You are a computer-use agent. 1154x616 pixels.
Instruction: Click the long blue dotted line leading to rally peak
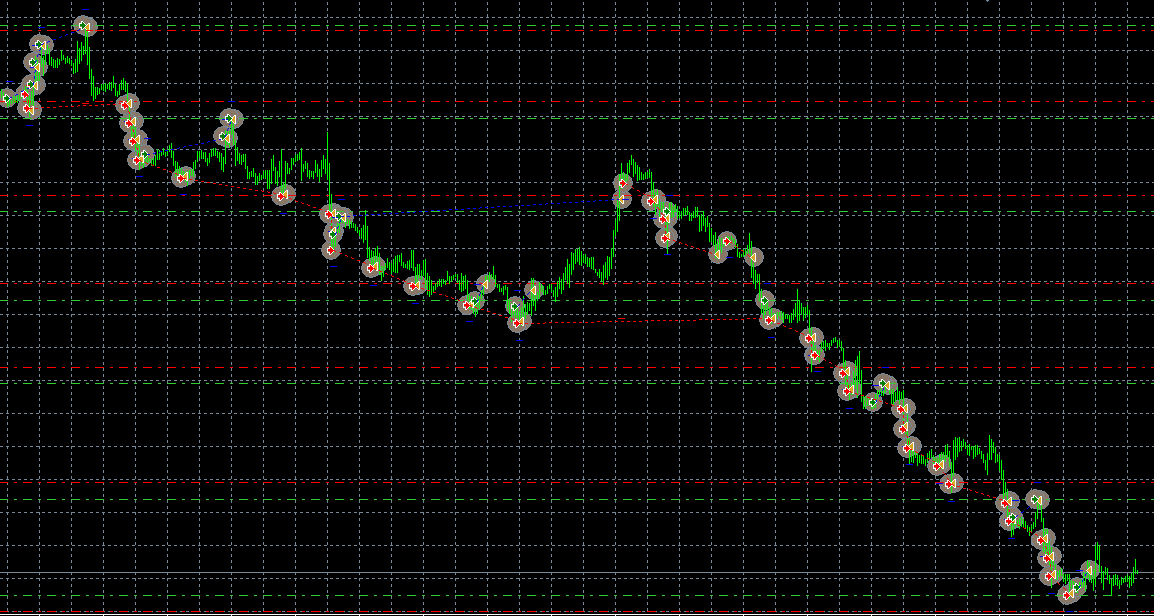click(x=484, y=207)
